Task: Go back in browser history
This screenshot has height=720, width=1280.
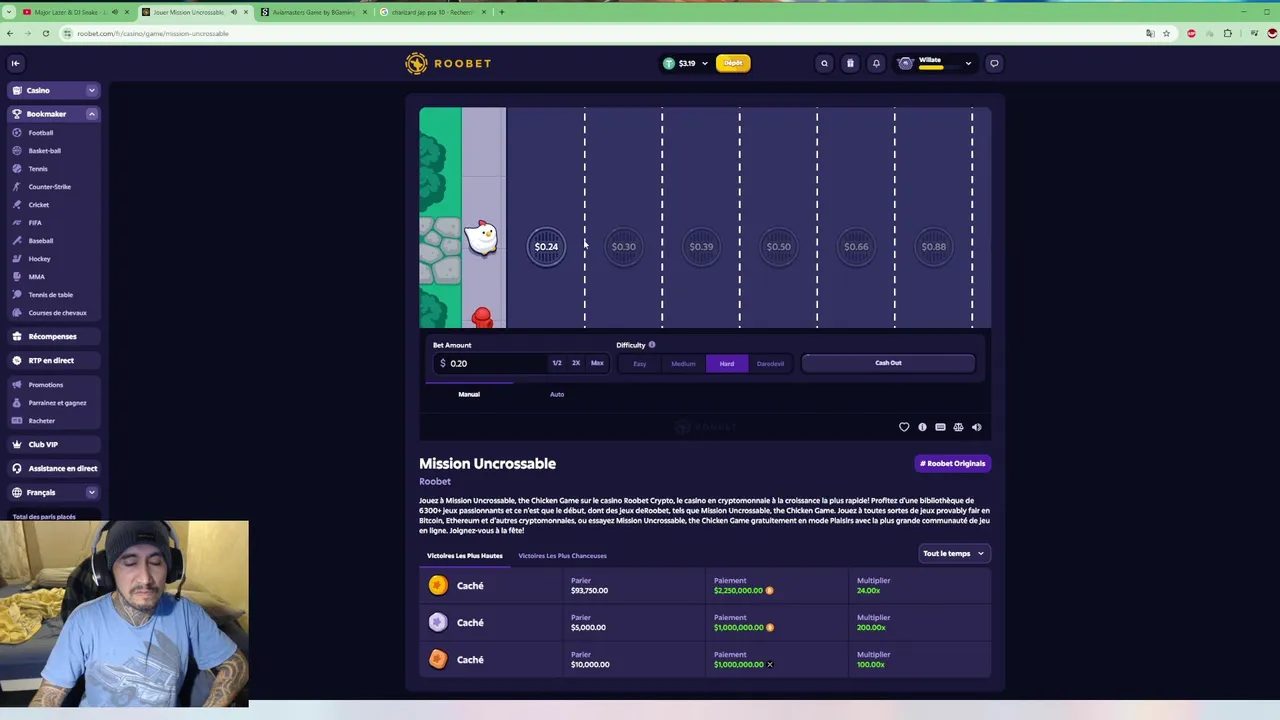Action: click(x=10, y=33)
